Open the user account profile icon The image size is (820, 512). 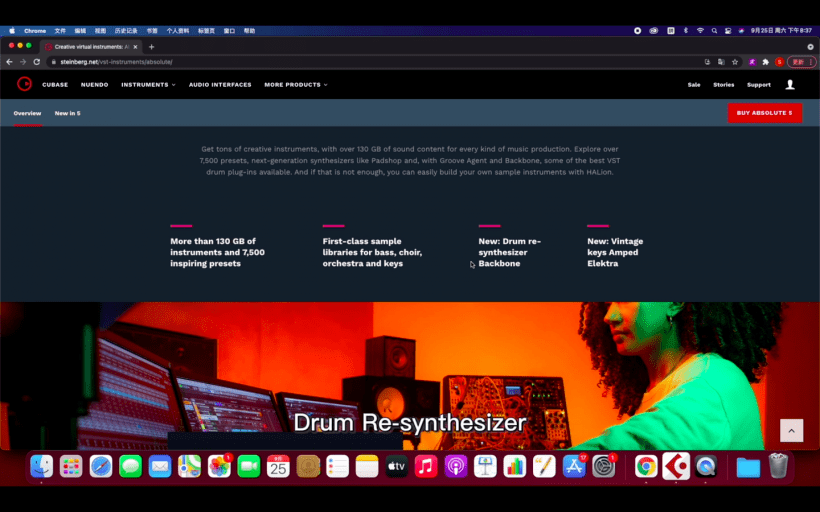790,85
